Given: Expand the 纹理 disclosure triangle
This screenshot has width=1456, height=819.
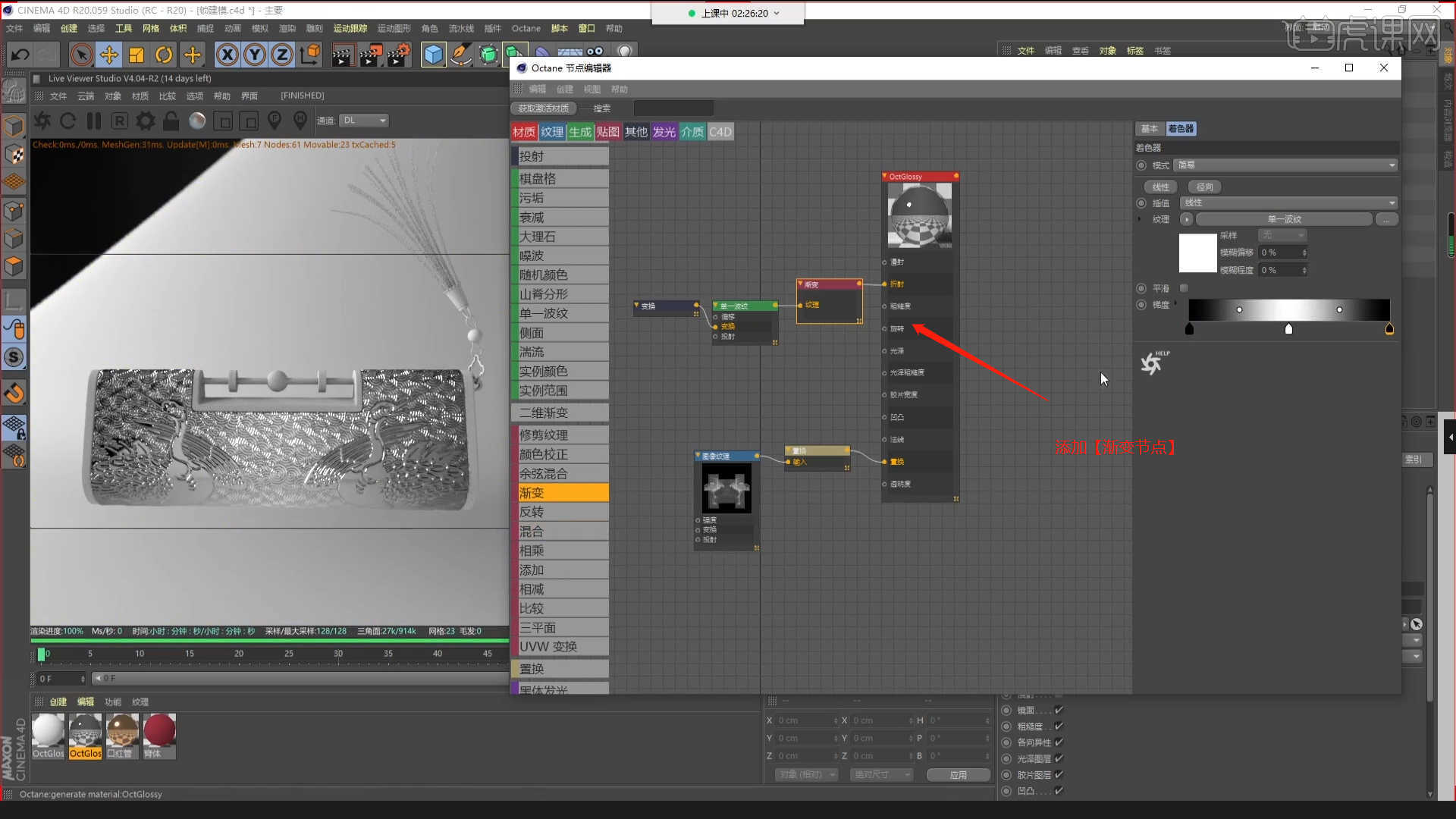Looking at the screenshot, I should [x=1139, y=219].
